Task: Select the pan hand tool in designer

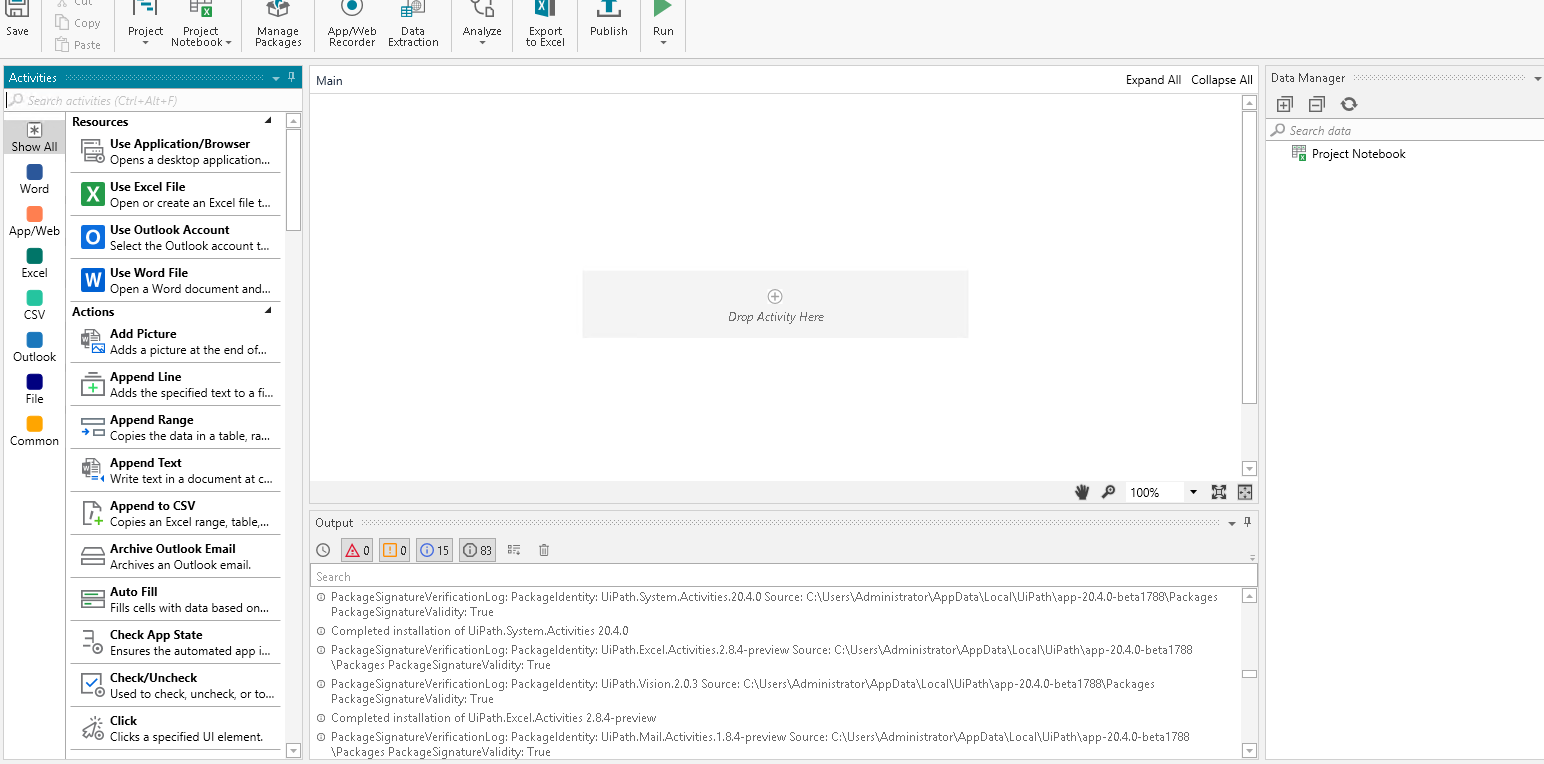Action: click(1081, 492)
